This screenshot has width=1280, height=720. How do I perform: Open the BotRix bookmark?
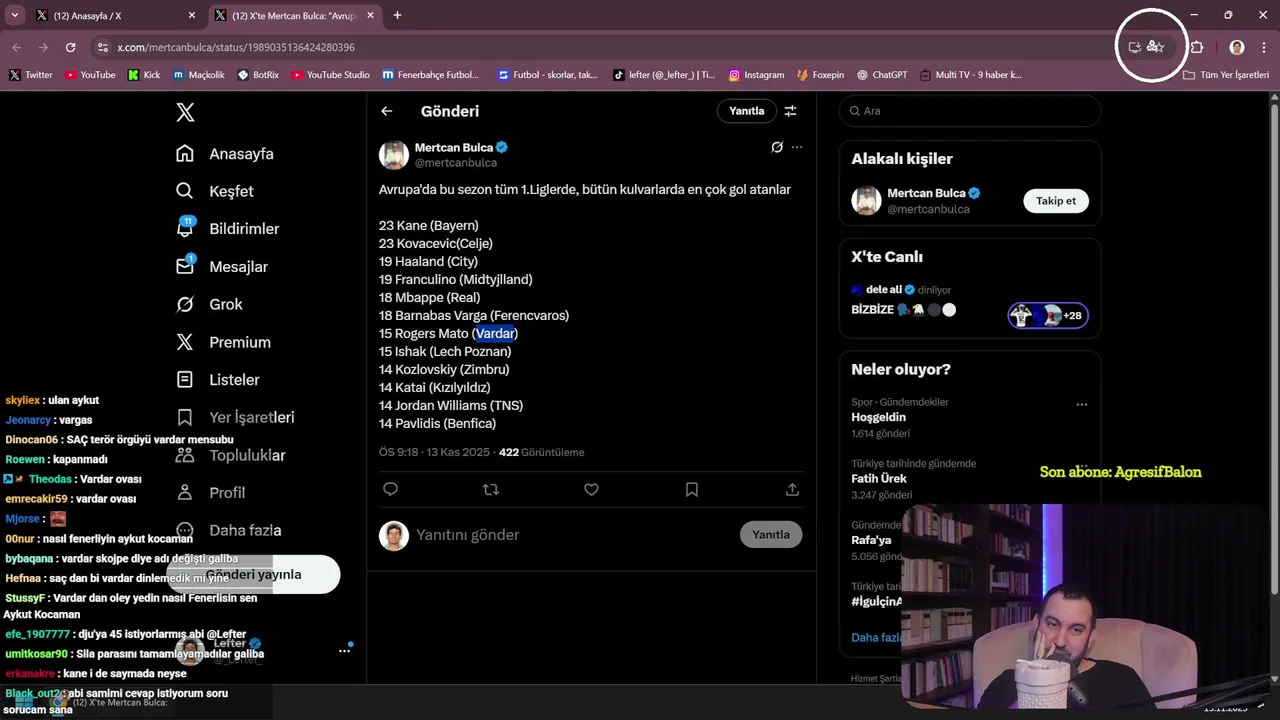[258, 75]
